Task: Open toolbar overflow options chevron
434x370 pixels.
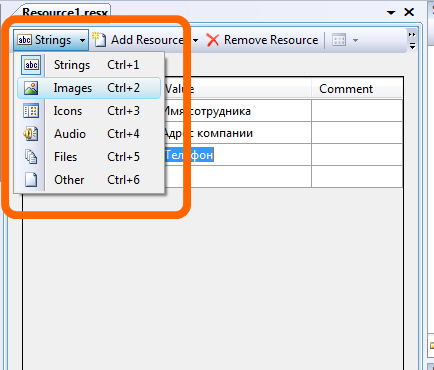Action: [x=412, y=40]
